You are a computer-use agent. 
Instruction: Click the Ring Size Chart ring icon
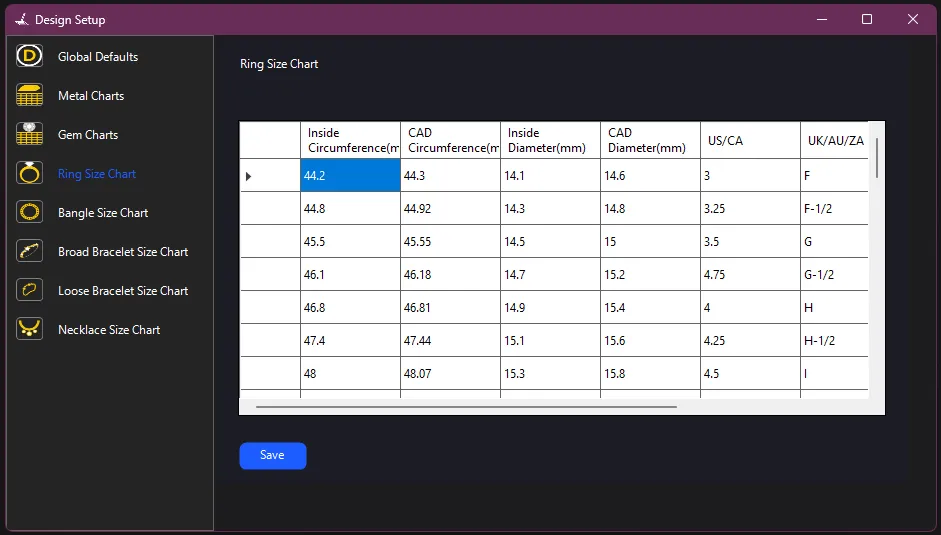click(30, 174)
